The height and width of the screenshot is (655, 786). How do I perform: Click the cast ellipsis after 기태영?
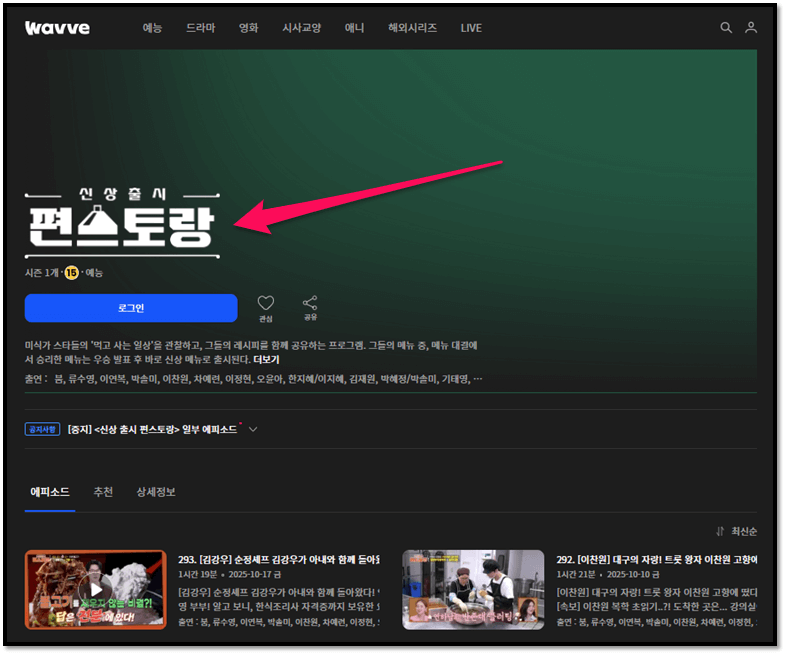pyautogui.click(x=478, y=379)
